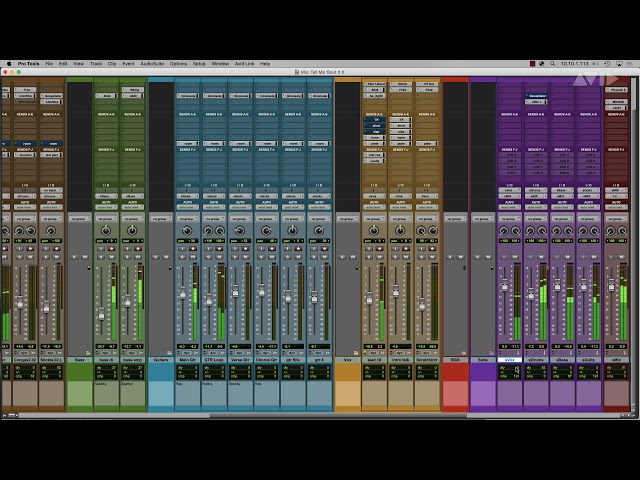Click input monitor button on GTR Loop track

[x=209, y=249]
